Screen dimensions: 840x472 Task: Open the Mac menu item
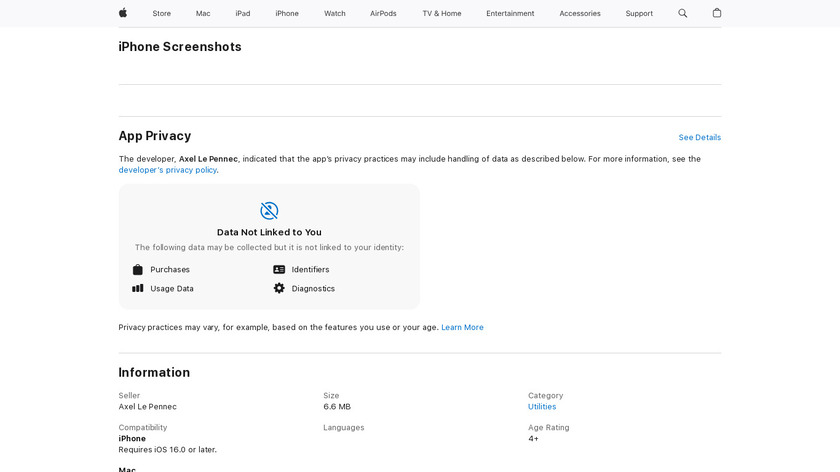click(x=203, y=13)
